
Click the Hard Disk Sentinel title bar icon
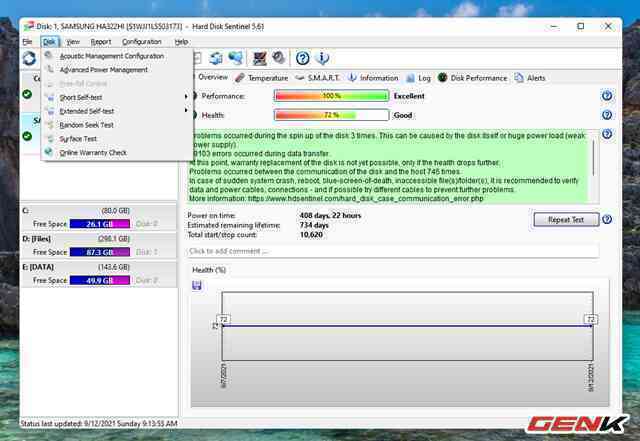coord(28,27)
